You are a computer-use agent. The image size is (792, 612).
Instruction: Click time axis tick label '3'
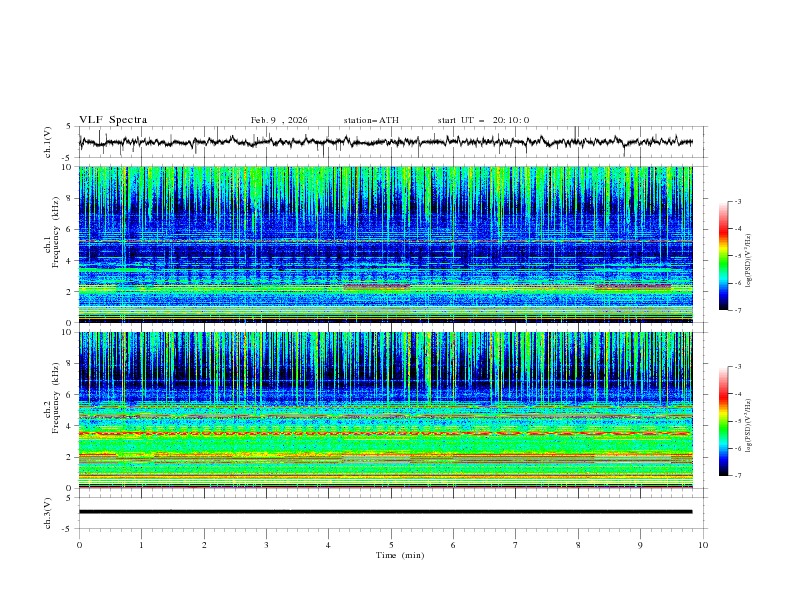(266, 545)
